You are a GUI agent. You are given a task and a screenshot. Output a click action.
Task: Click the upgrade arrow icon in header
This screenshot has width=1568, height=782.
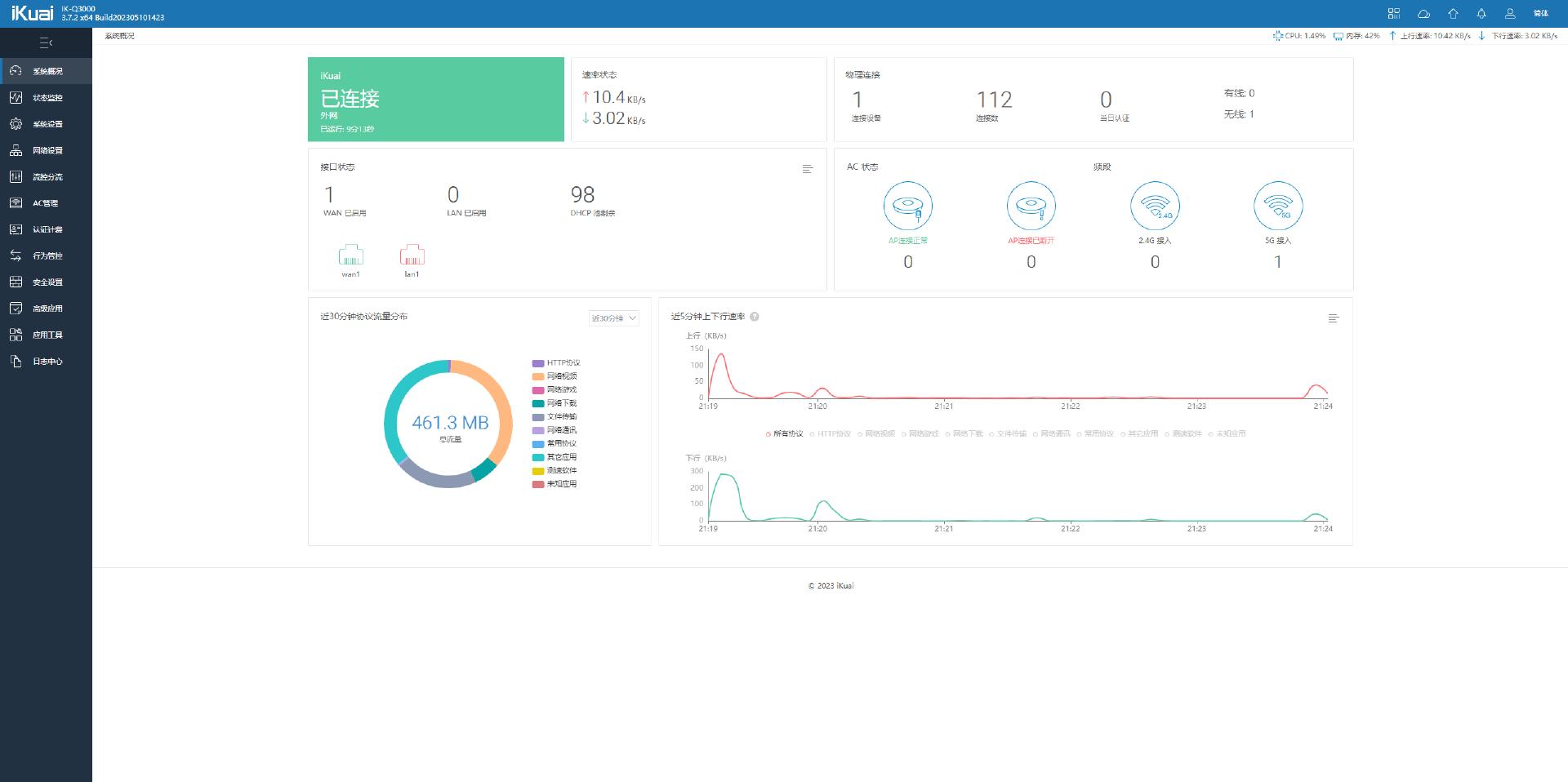1453,14
